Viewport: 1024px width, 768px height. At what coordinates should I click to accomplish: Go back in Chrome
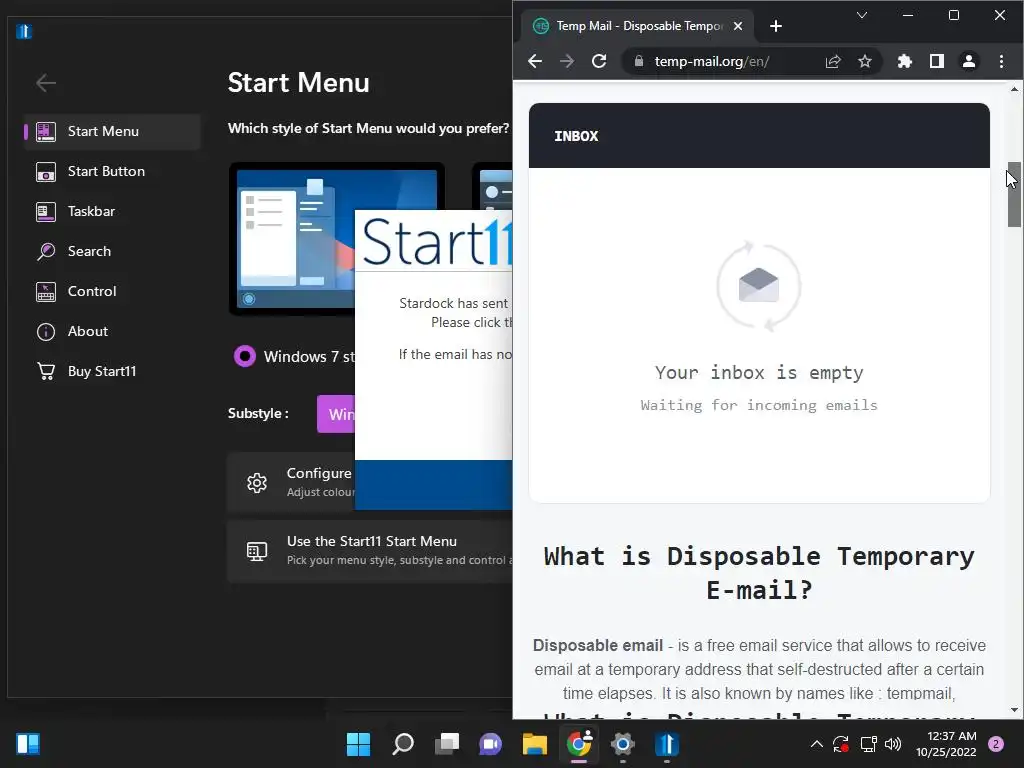(535, 61)
